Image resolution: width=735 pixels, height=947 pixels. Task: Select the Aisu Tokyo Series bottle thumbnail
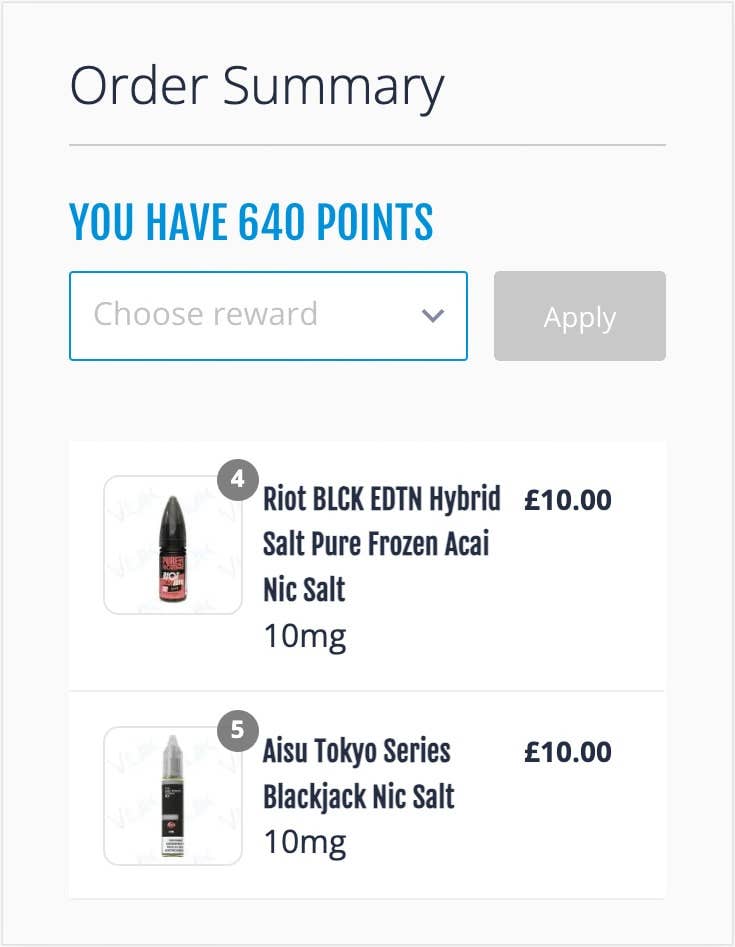173,795
